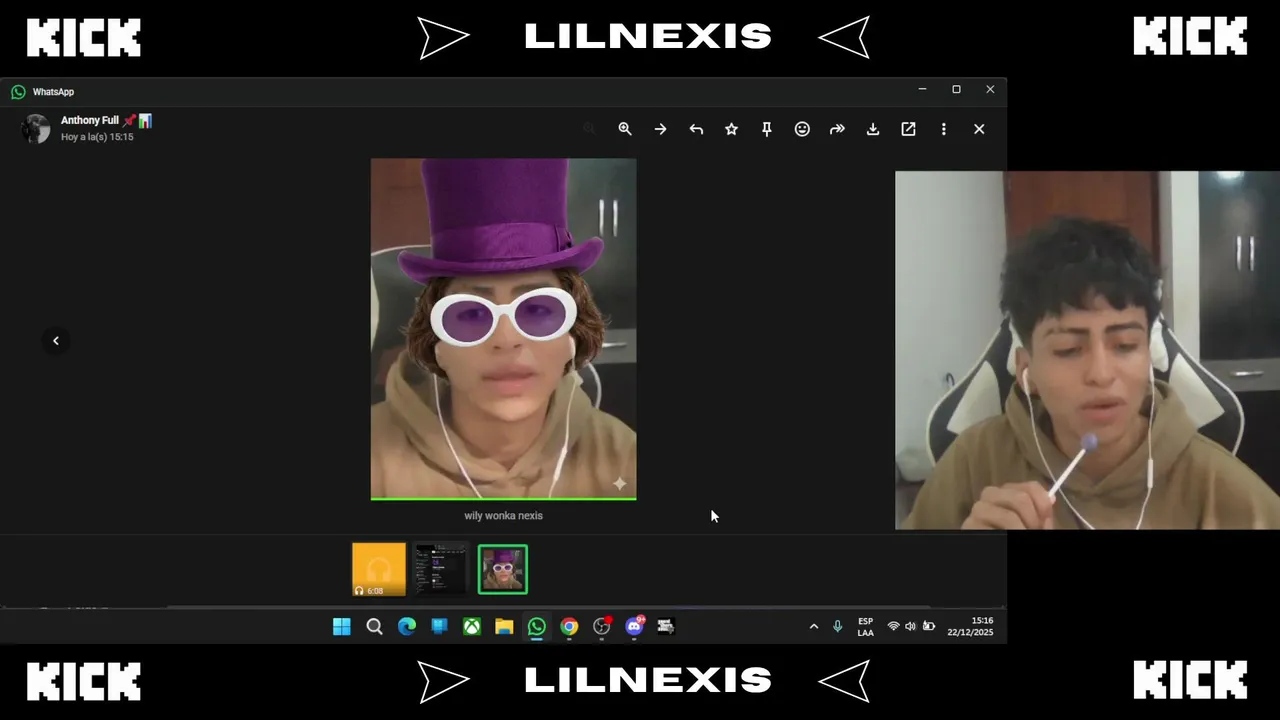The width and height of the screenshot is (1280, 720).
Task: Switch to OBS Studio on the taskbar
Action: click(x=602, y=627)
